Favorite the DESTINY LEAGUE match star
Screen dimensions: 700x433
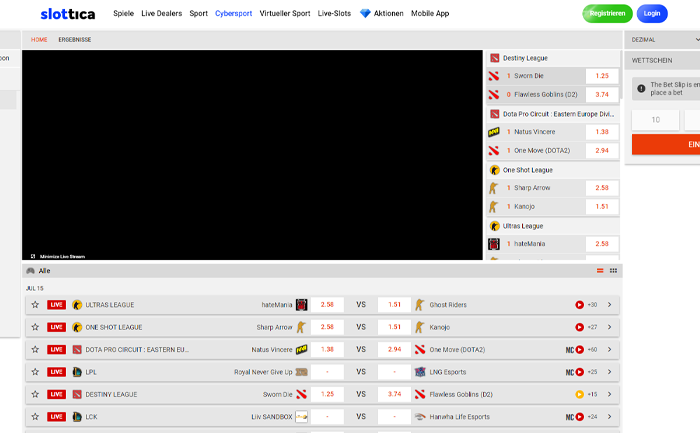[x=35, y=394]
